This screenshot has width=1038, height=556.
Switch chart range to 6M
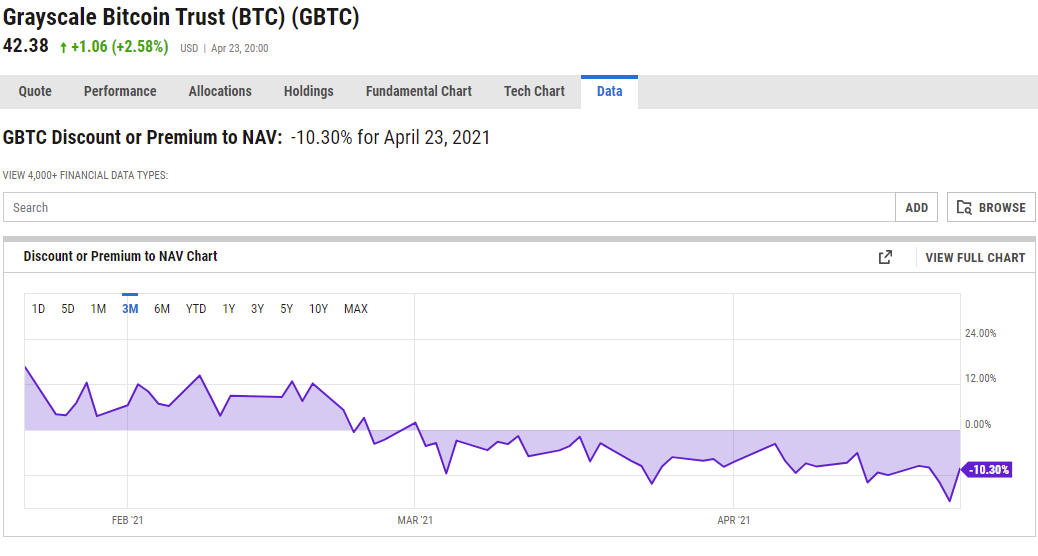pos(162,308)
